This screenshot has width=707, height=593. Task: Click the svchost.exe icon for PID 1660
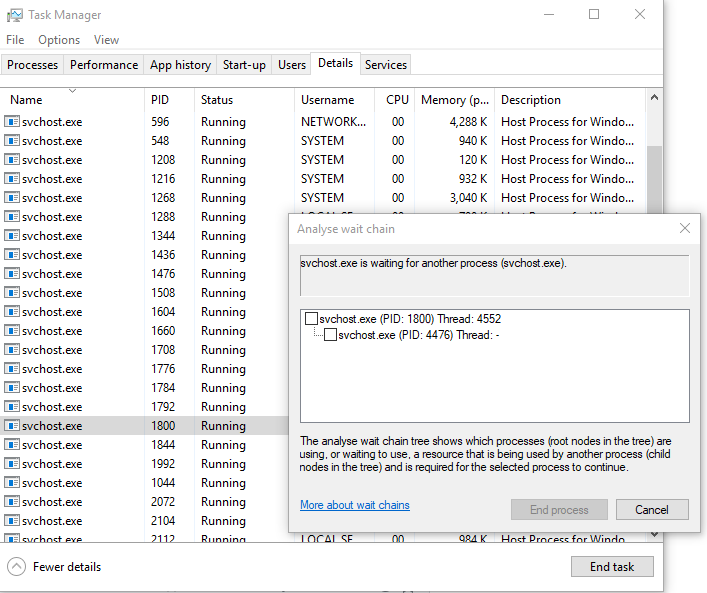click(12, 331)
